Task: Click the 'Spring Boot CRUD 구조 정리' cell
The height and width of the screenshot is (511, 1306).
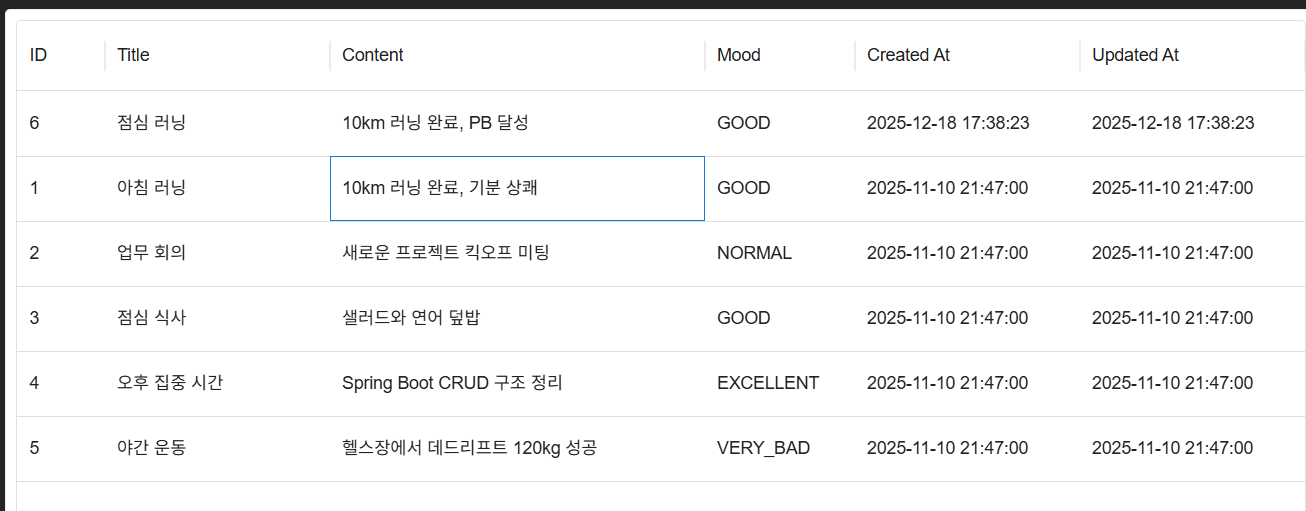Action: [517, 383]
